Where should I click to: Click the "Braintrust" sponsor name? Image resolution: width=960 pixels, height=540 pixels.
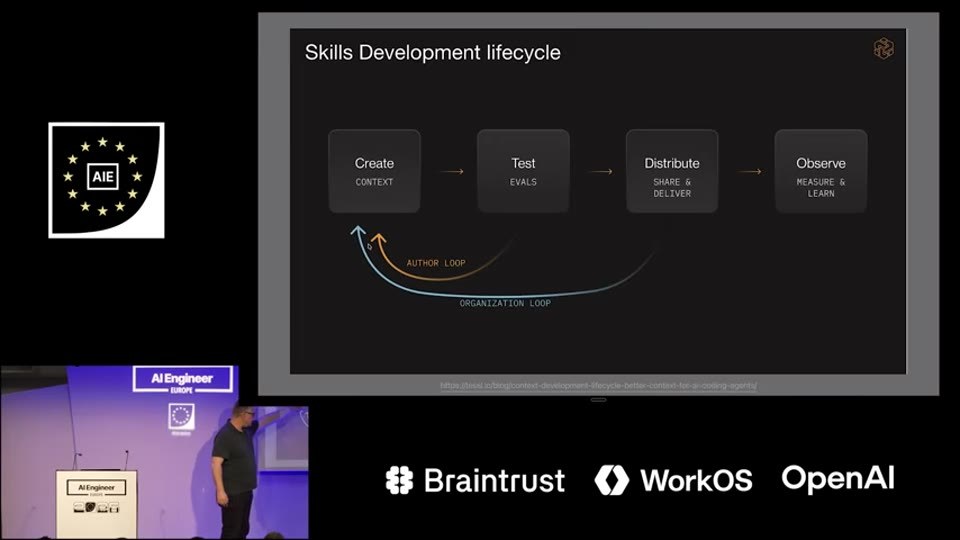tap(494, 481)
